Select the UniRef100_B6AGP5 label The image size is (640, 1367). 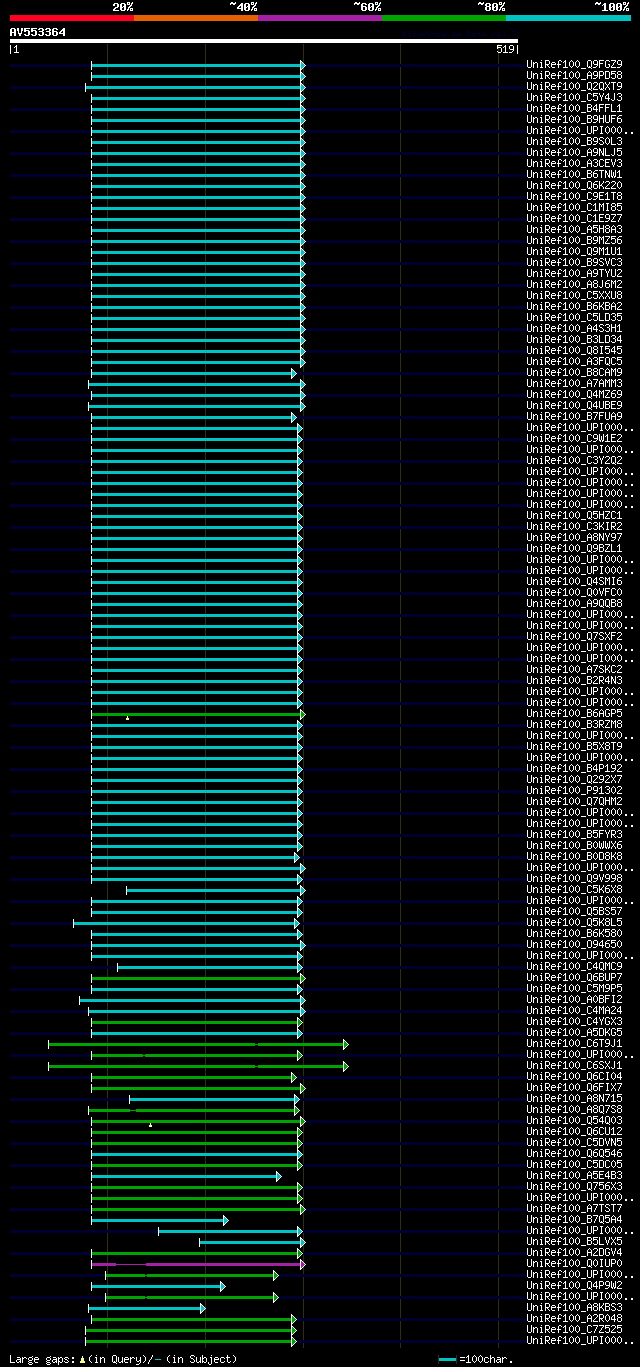(574, 713)
